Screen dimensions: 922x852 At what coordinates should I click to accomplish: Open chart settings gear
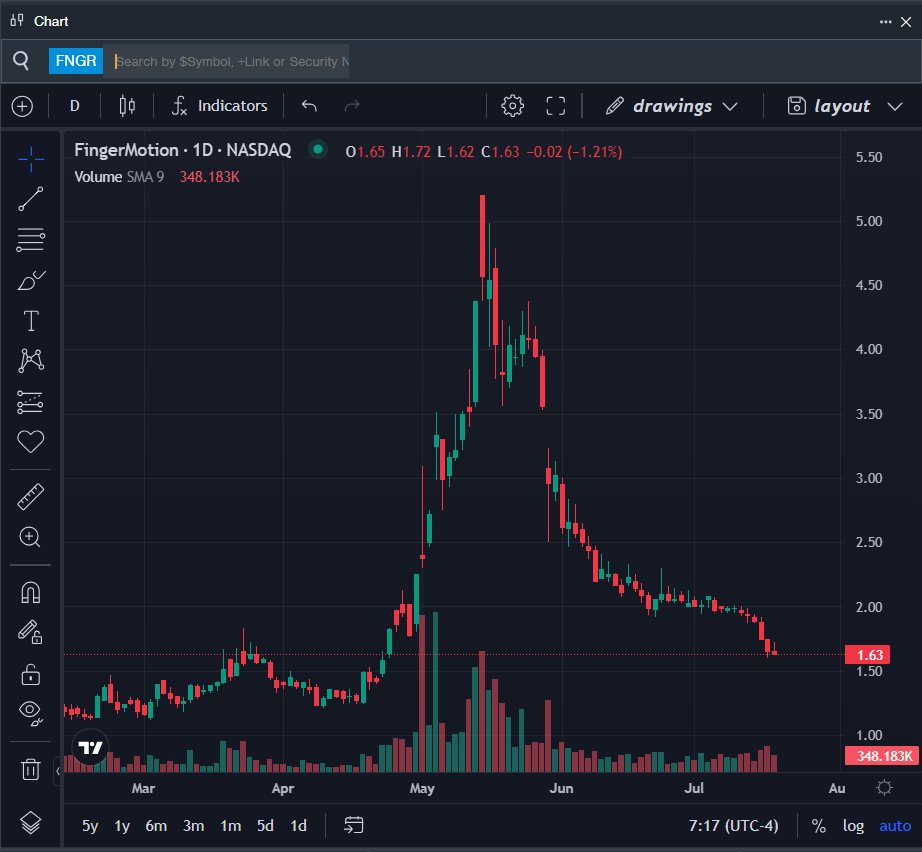[512, 106]
